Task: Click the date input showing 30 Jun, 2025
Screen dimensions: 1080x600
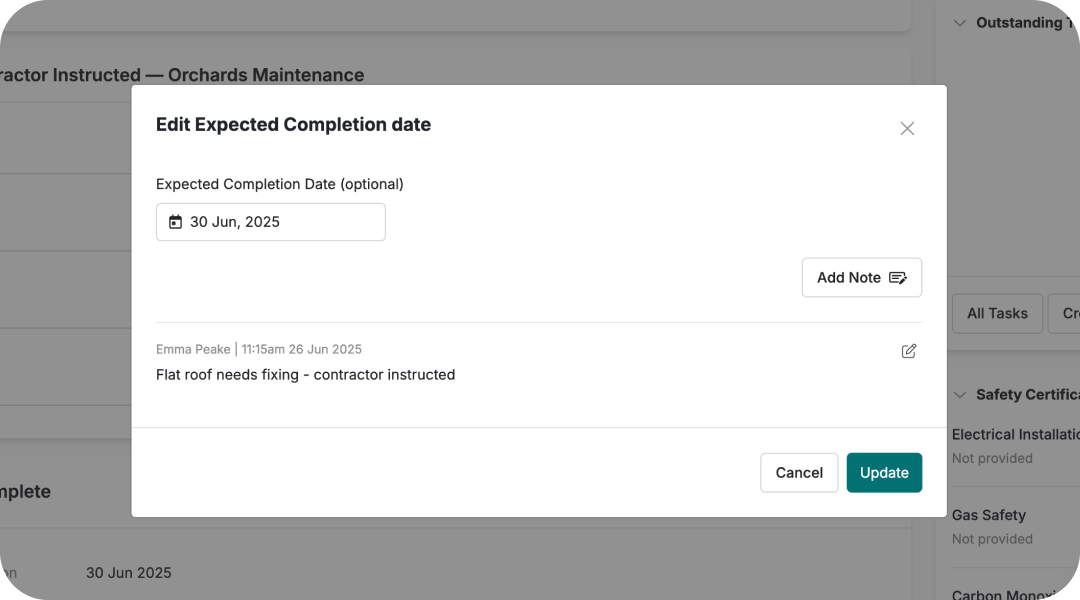Action: pyautogui.click(x=270, y=221)
